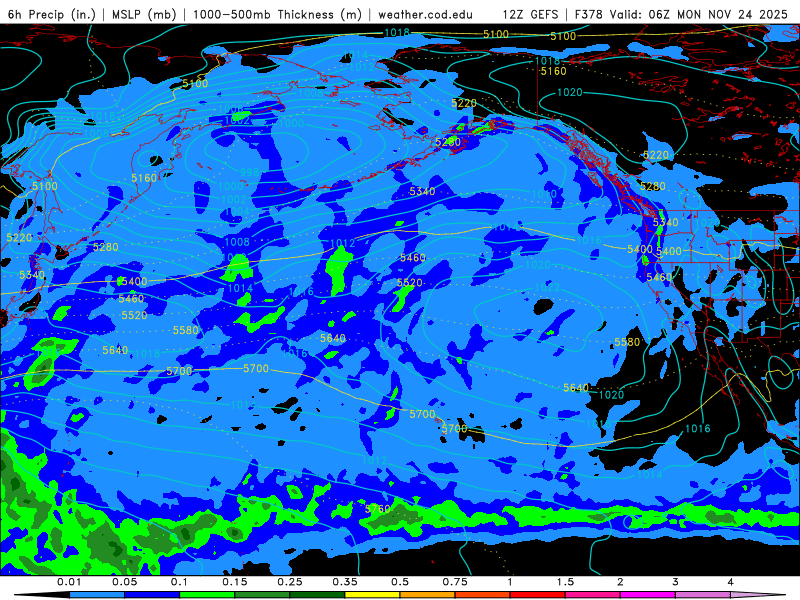Open the weather.cod.edu source label

[x=425, y=14]
